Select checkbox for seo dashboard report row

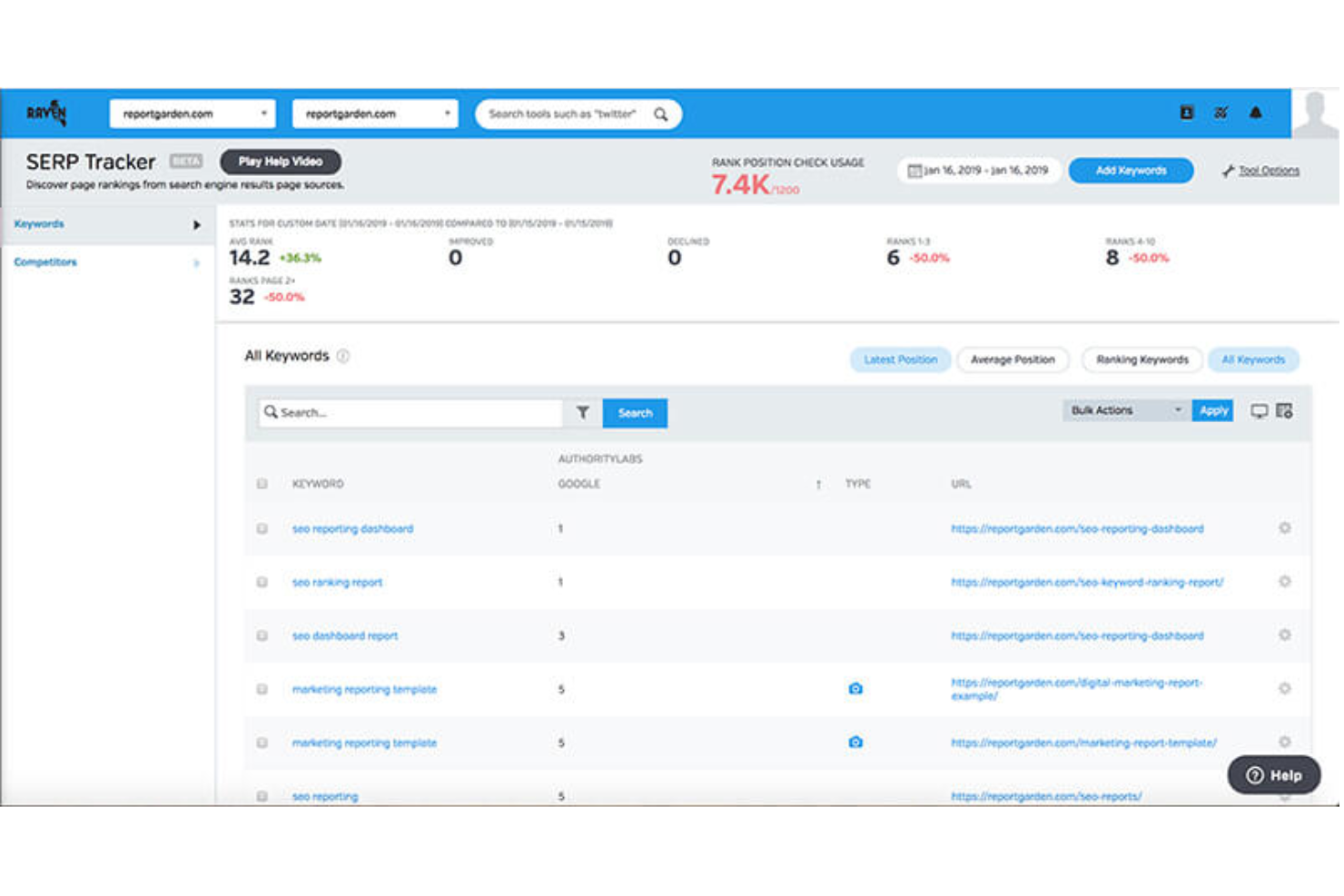pos(262,635)
